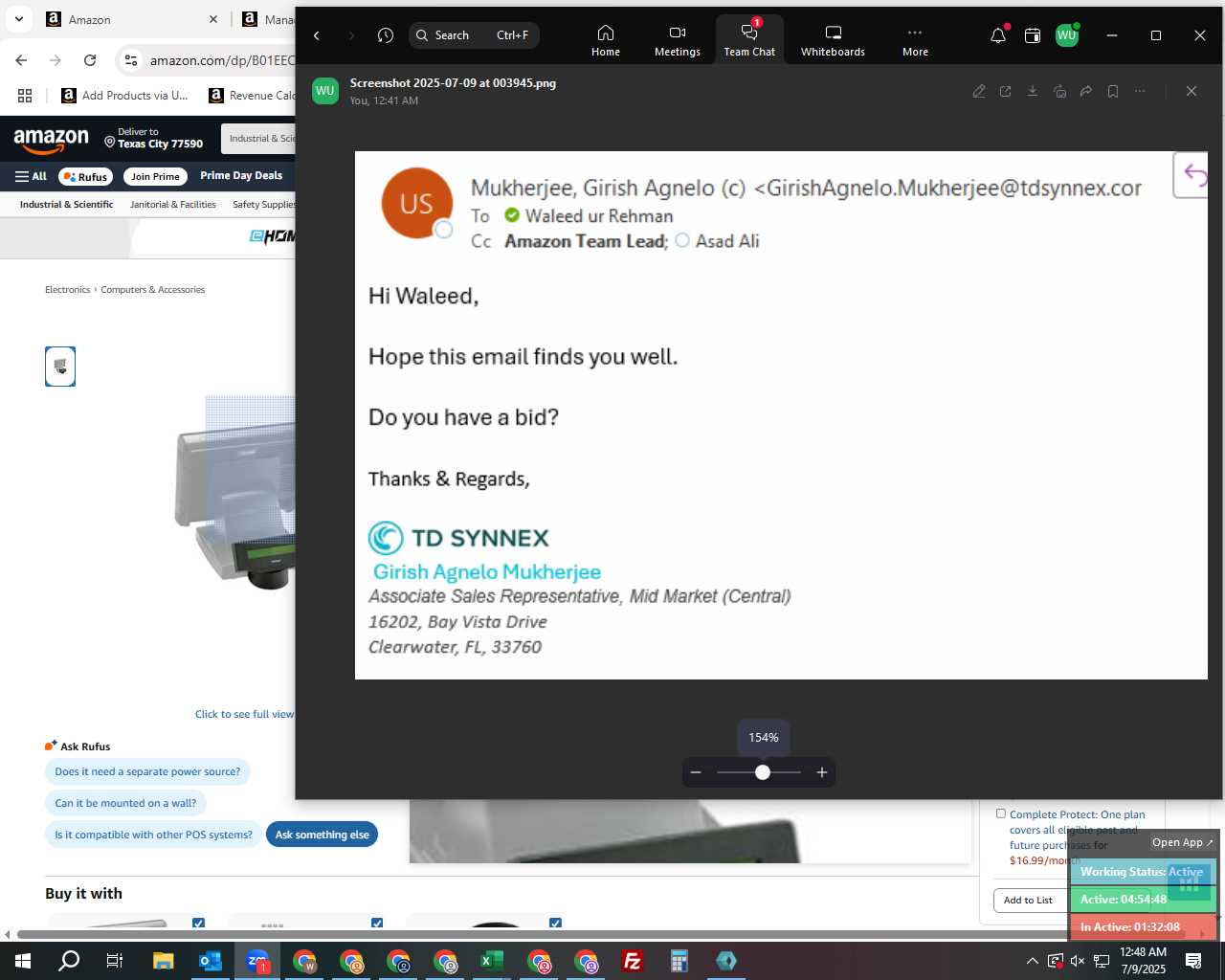
Task: Toggle Complete Protect plan checkbox
Action: [x=1001, y=813]
